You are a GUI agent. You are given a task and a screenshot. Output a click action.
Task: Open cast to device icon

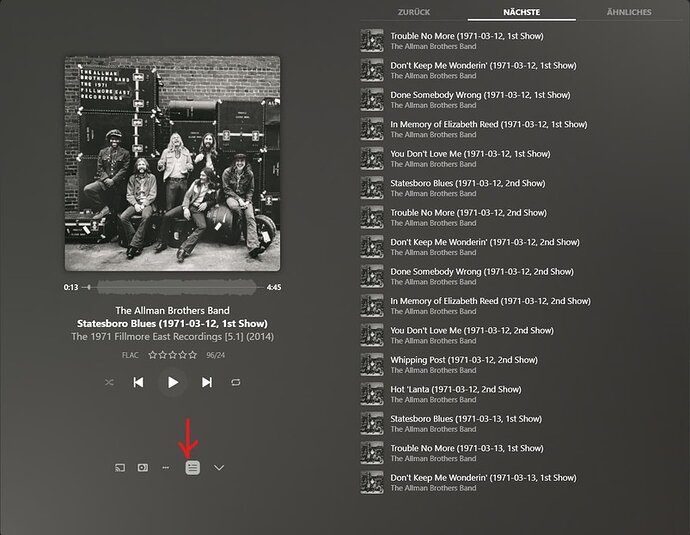click(x=120, y=468)
